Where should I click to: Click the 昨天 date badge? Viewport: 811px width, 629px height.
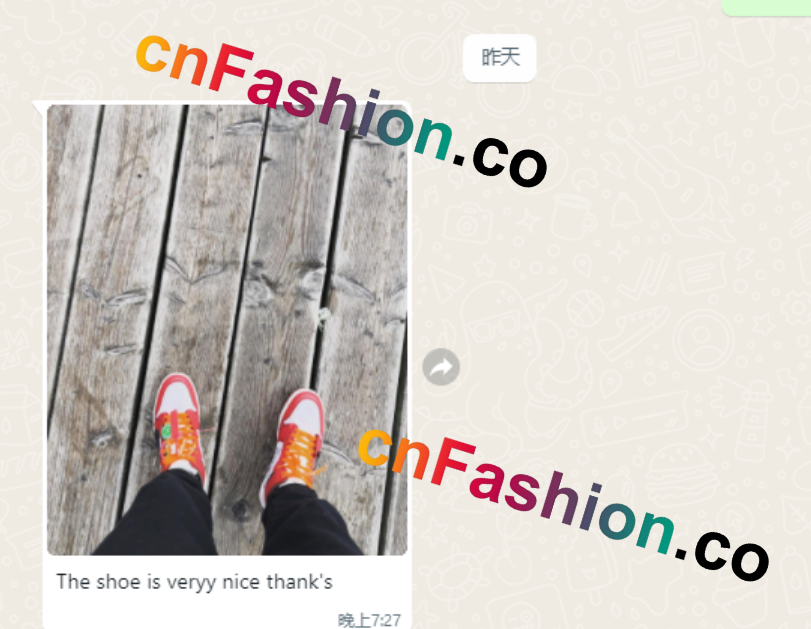(x=500, y=57)
